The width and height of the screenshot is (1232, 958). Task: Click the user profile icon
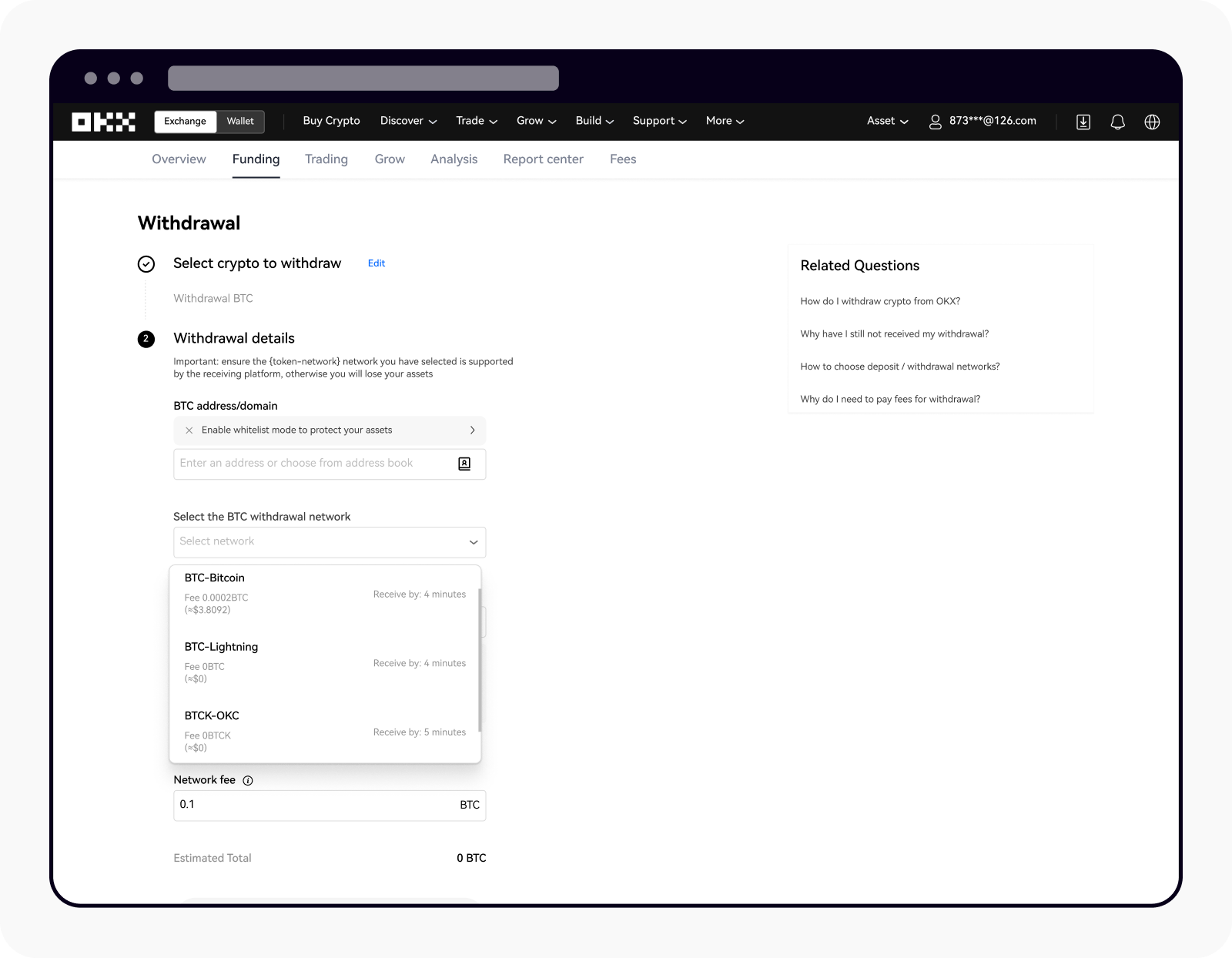[935, 122]
